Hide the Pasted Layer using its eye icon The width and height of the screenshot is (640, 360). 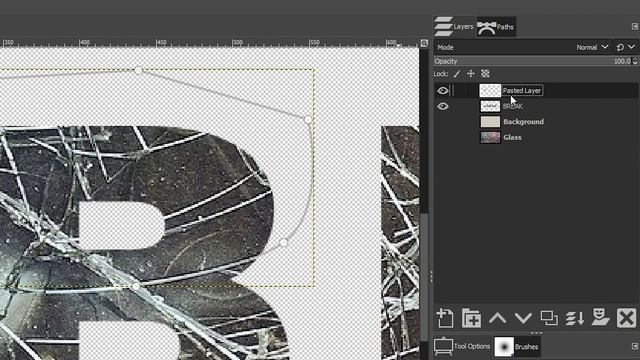(443, 91)
